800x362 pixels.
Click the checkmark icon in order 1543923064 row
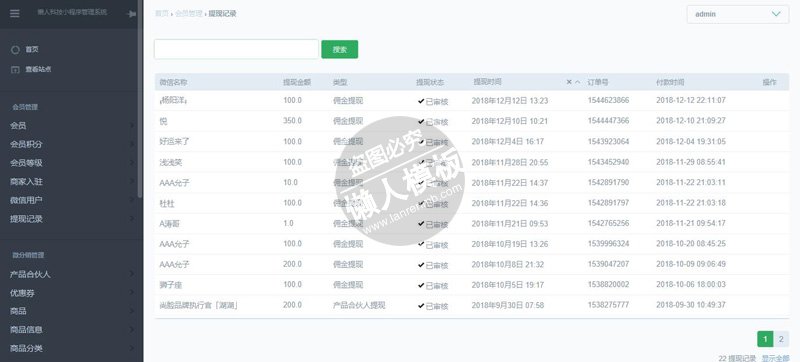421,142
